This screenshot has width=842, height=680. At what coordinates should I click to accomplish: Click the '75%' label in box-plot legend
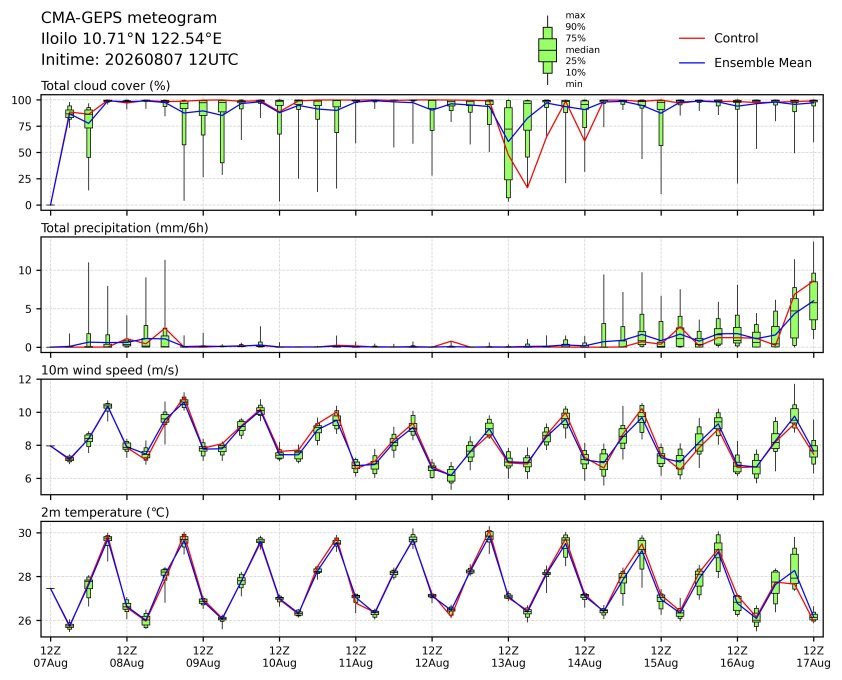(x=575, y=38)
